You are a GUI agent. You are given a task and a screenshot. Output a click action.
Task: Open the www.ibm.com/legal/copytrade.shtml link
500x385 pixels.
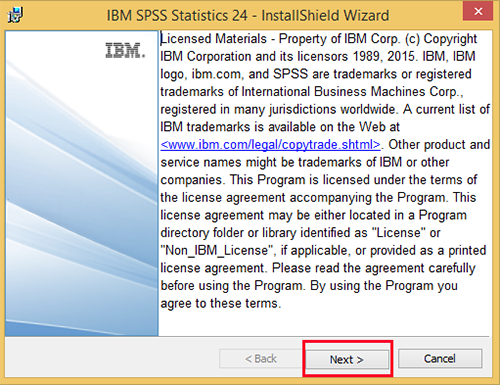[270, 145]
